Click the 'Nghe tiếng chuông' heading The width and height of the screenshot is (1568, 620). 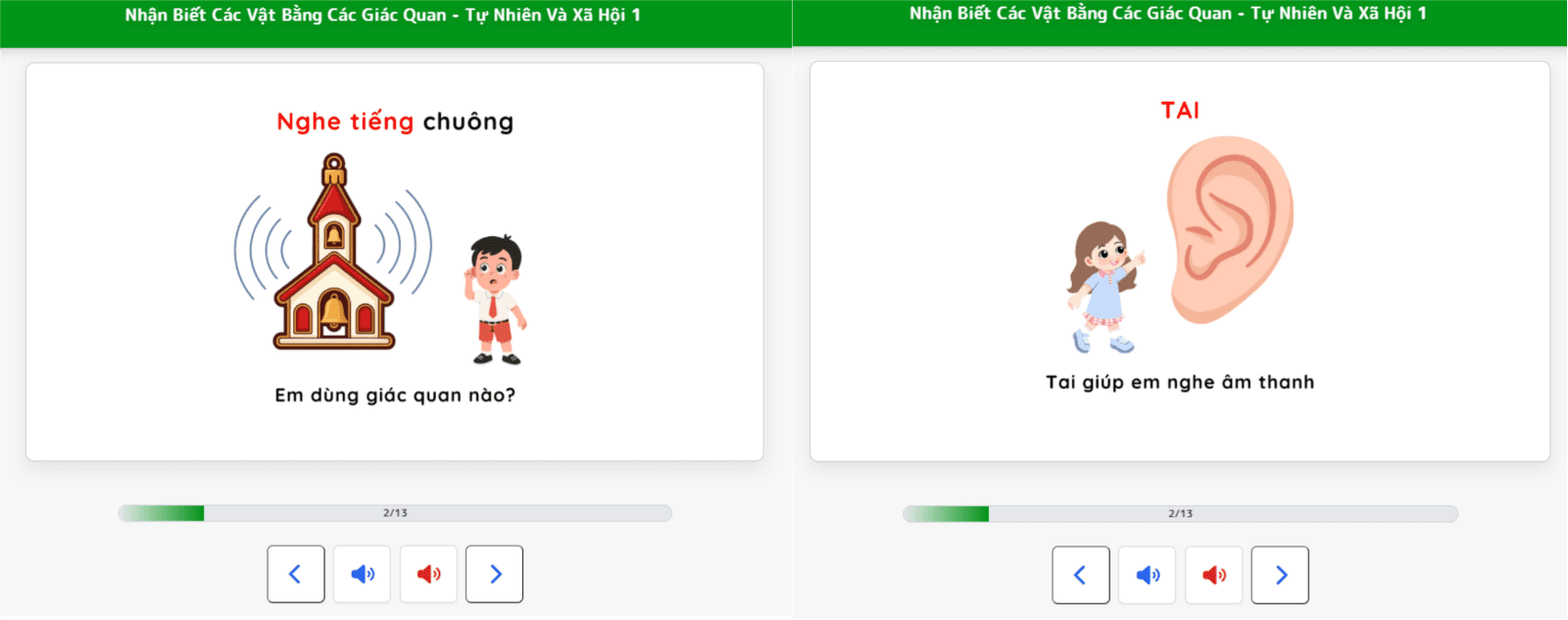coord(395,121)
